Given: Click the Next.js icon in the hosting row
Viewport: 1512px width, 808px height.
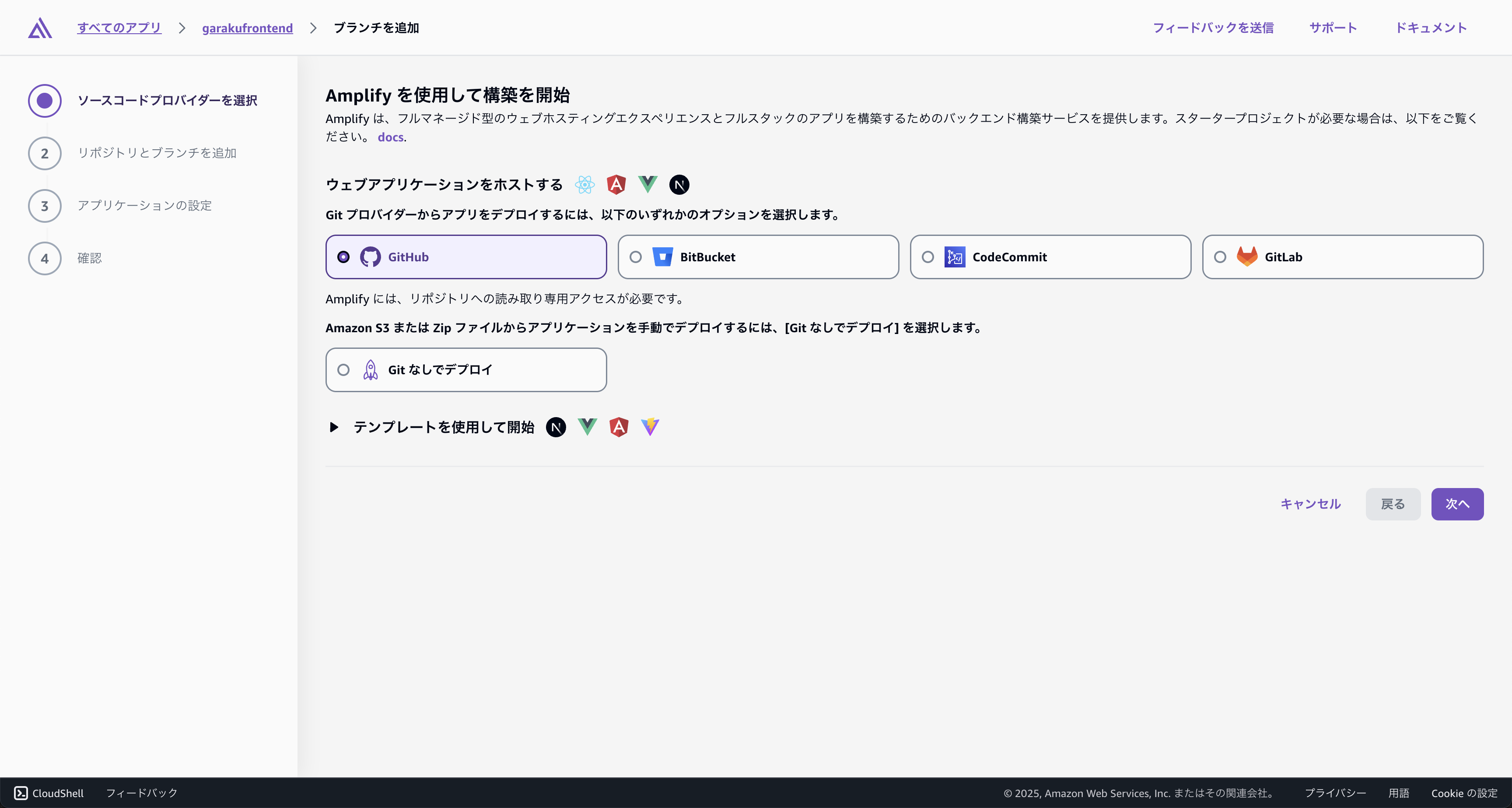Looking at the screenshot, I should click(x=679, y=184).
